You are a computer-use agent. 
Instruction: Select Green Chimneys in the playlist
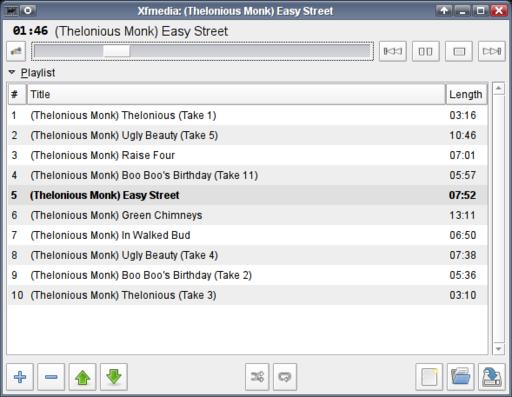point(247,215)
